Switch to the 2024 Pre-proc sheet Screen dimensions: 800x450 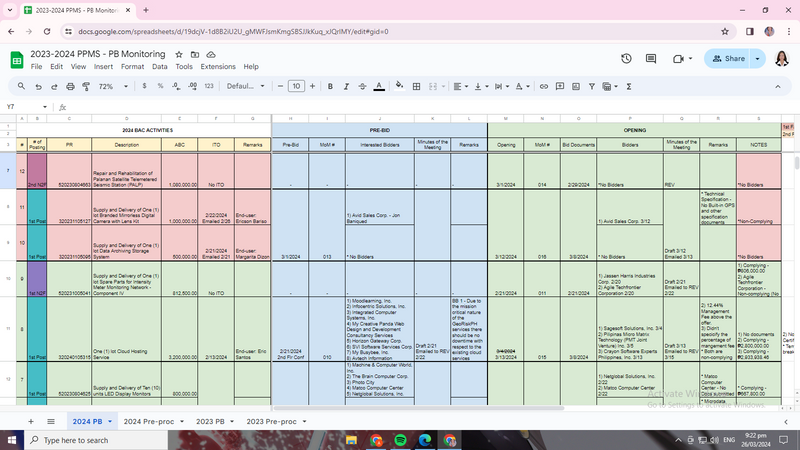coord(148,421)
